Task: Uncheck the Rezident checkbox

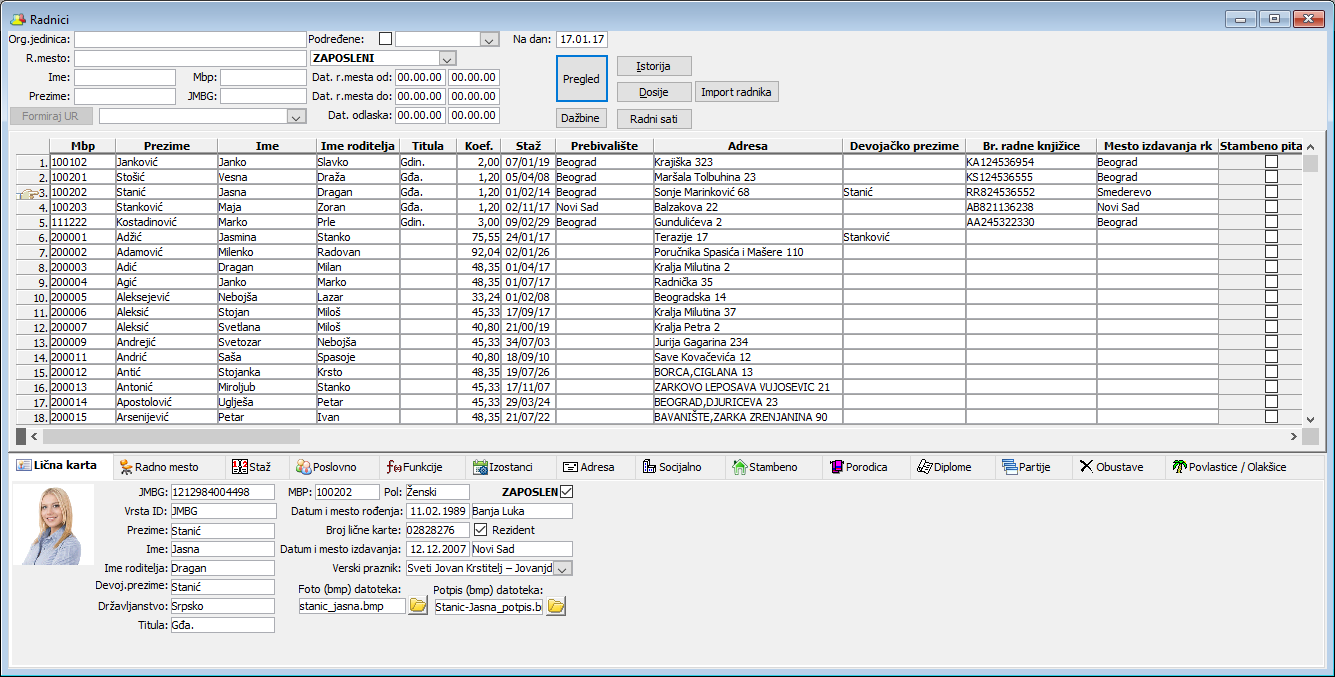Action: 481,530
